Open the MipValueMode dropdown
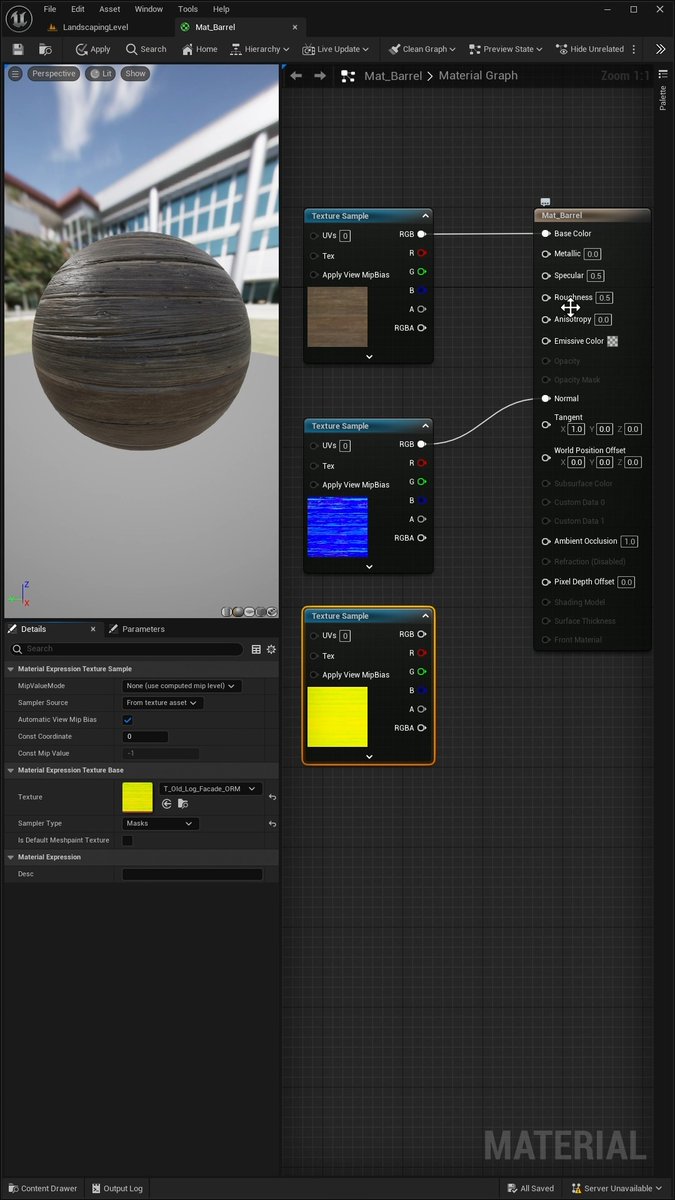Screen dimensions: 675x1200 (182, 686)
